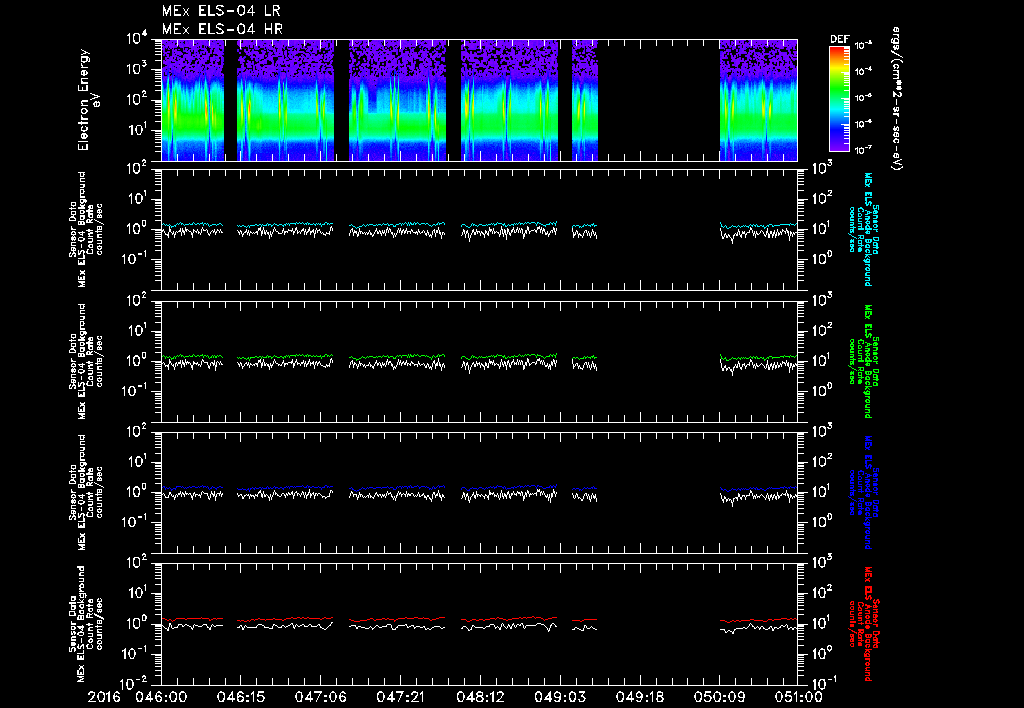Screen dimensions: 1024x708
Task: Click the first spectrogram segment starting at 046:00
Action: click(193, 100)
